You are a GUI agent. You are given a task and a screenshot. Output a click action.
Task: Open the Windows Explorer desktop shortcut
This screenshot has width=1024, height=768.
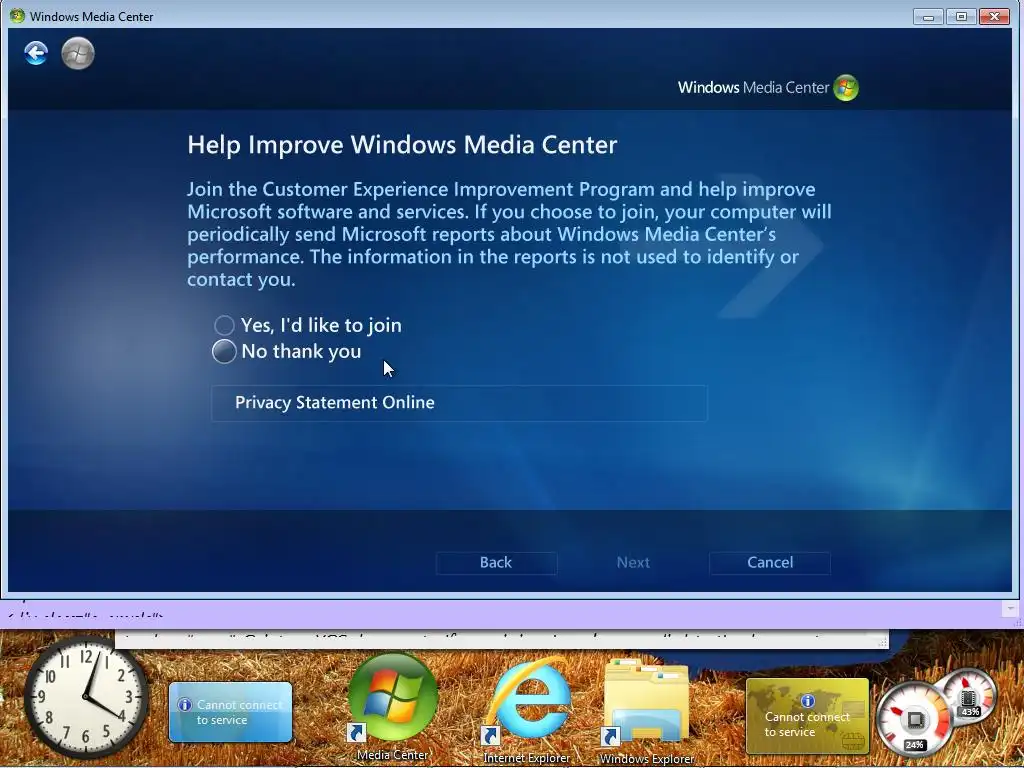[x=647, y=711]
